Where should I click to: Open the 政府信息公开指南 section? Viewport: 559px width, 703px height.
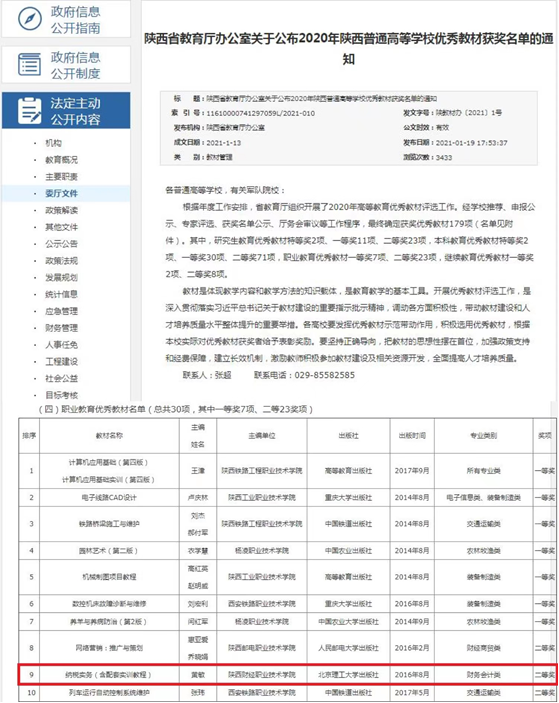tap(66, 19)
